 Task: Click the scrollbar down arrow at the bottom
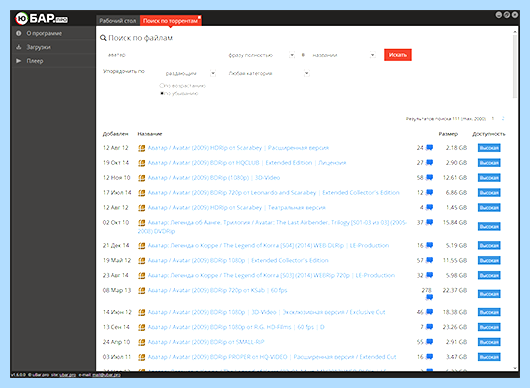pyautogui.click(x=515, y=368)
